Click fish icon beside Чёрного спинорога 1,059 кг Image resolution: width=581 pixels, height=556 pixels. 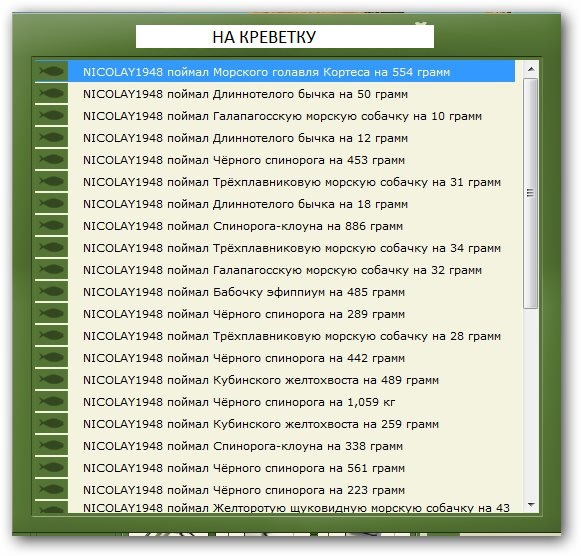(x=52, y=401)
